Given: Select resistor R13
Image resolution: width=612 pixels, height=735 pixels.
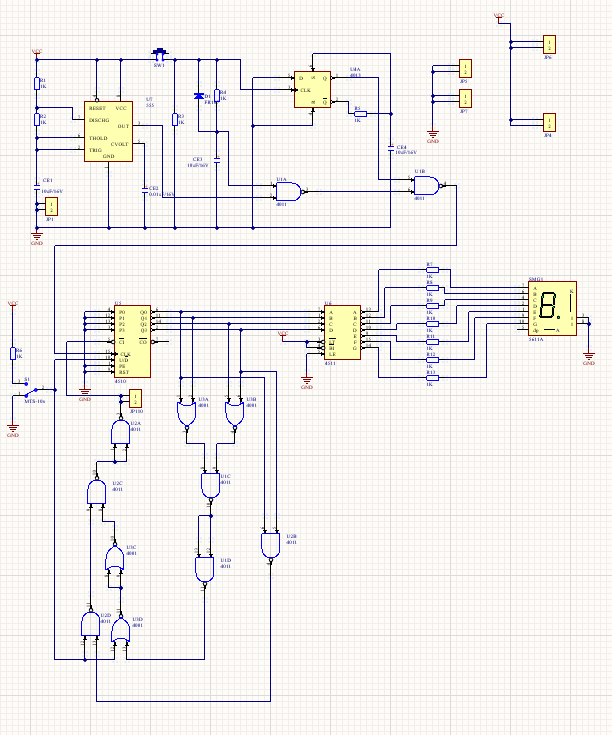Looking at the screenshot, I should tap(433, 378).
